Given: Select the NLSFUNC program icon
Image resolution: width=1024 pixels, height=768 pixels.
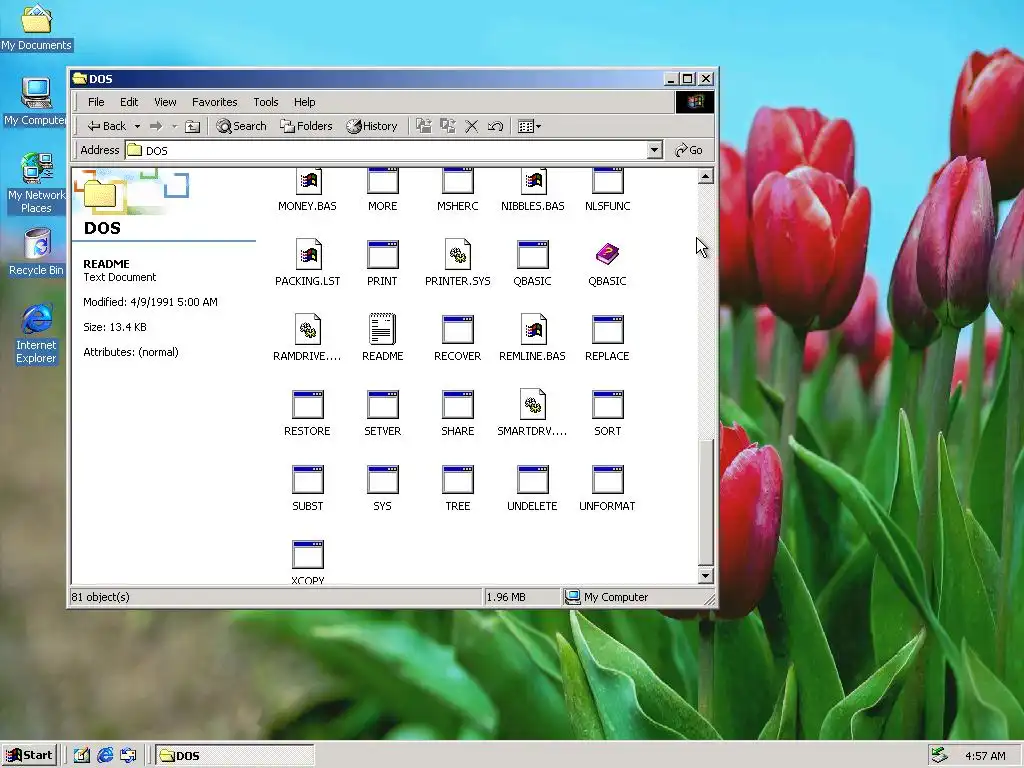Looking at the screenshot, I should (x=607, y=182).
